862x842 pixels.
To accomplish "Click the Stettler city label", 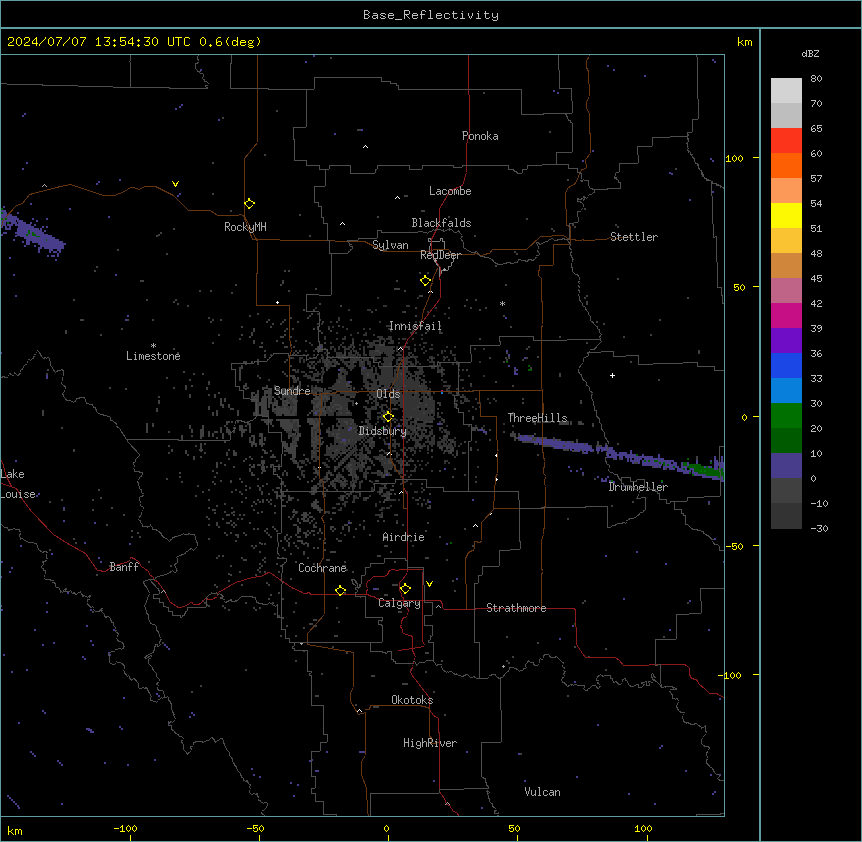I will click(x=634, y=237).
